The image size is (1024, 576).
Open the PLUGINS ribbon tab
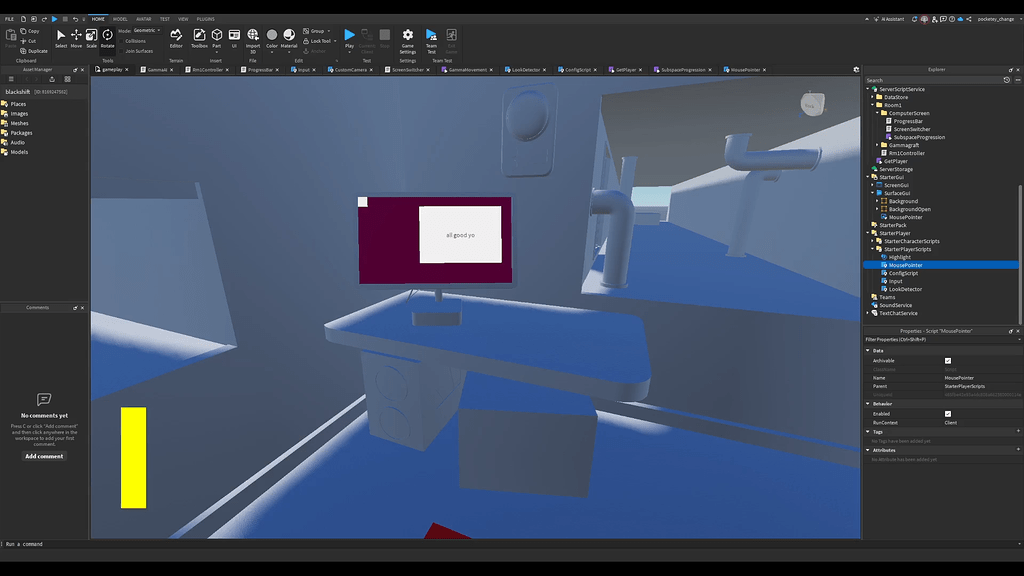point(206,19)
